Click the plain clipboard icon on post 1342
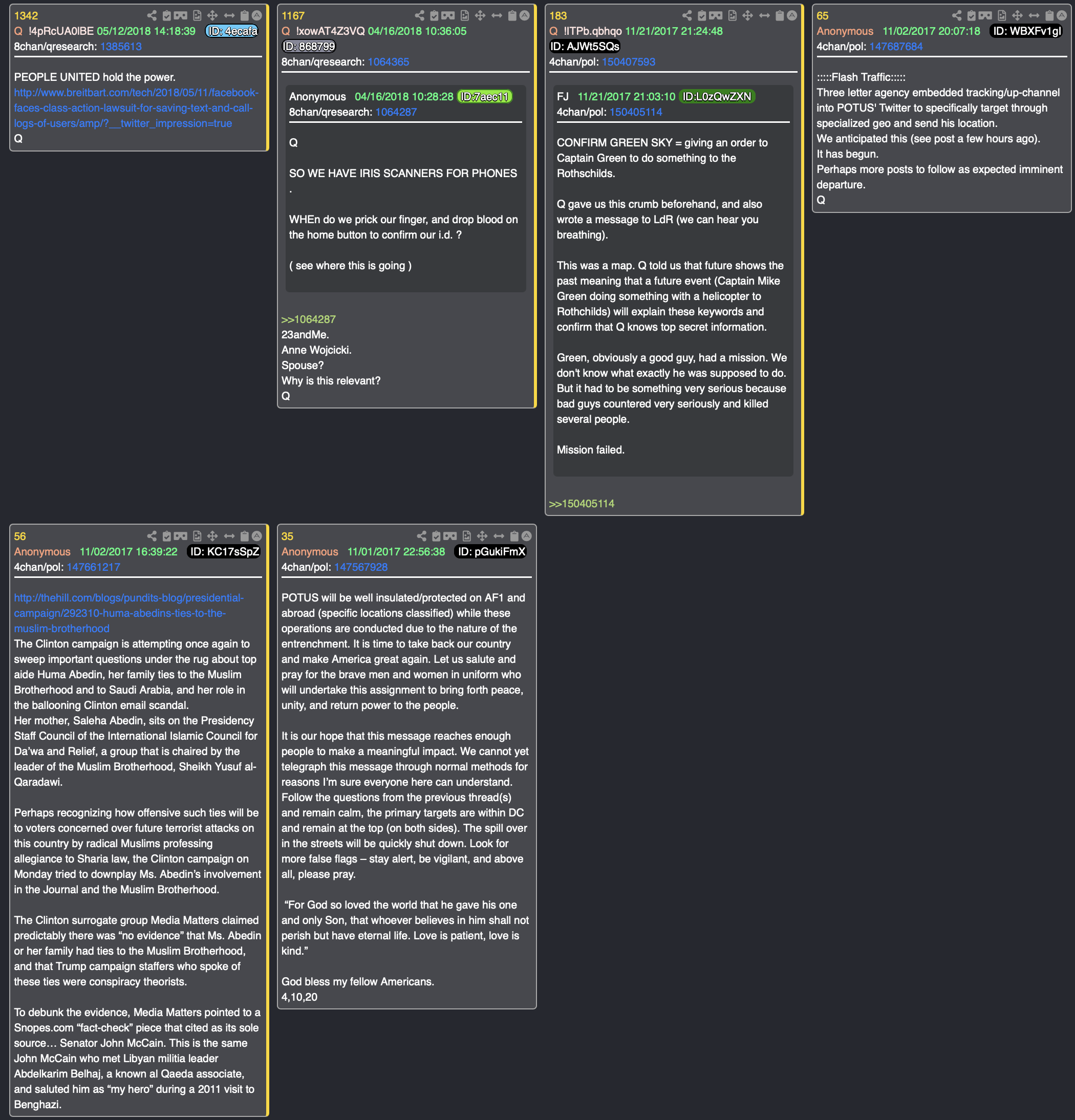The width and height of the screenshot is (1075, 1120). (245, 15)
